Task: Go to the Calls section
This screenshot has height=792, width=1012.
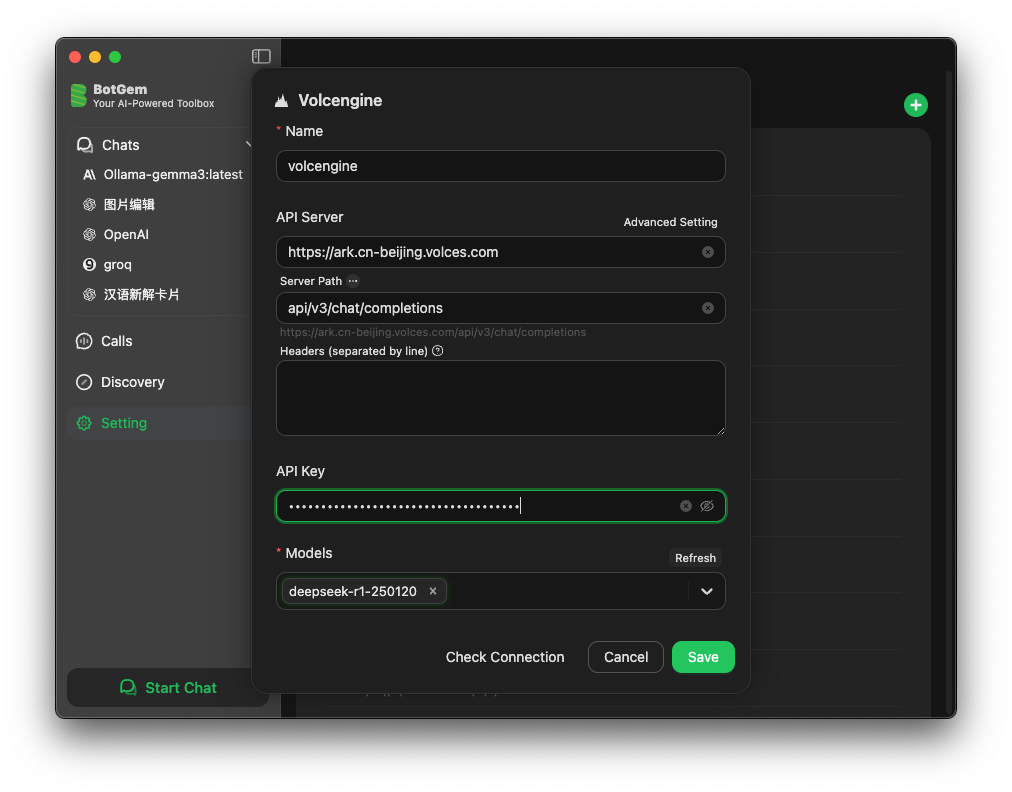Action: 116,341
